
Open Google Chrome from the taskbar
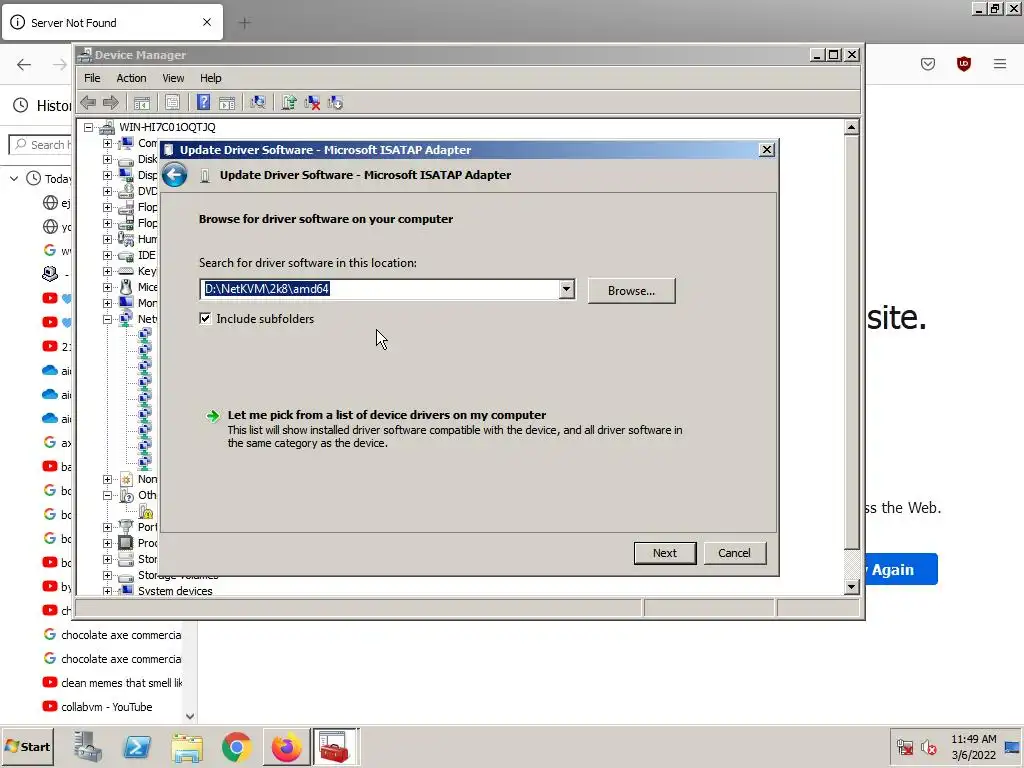pyautogui.click(x=236, y=746)
